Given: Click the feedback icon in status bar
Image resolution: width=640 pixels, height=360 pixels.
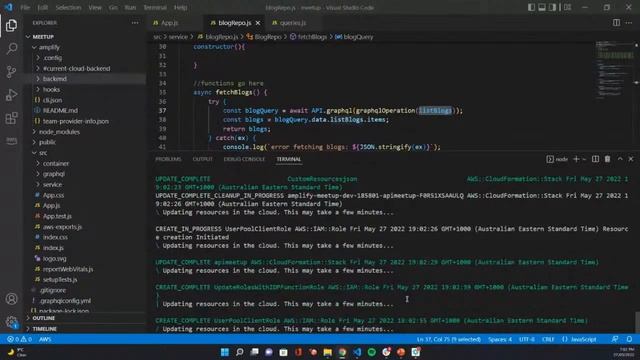Looking at the screenshot, I should (615, 339).
